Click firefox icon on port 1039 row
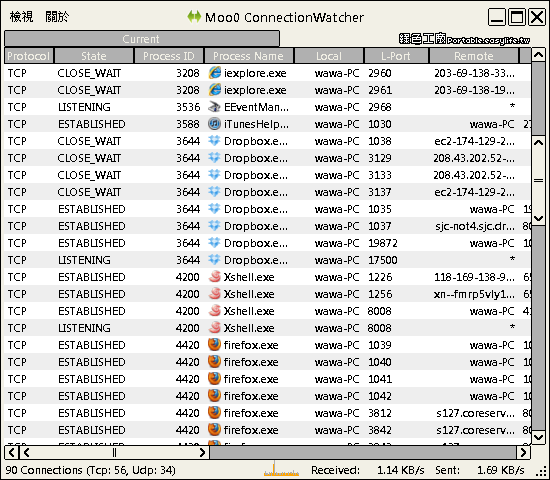Viewport: 550px width, 480px height. tap(214, 345)
